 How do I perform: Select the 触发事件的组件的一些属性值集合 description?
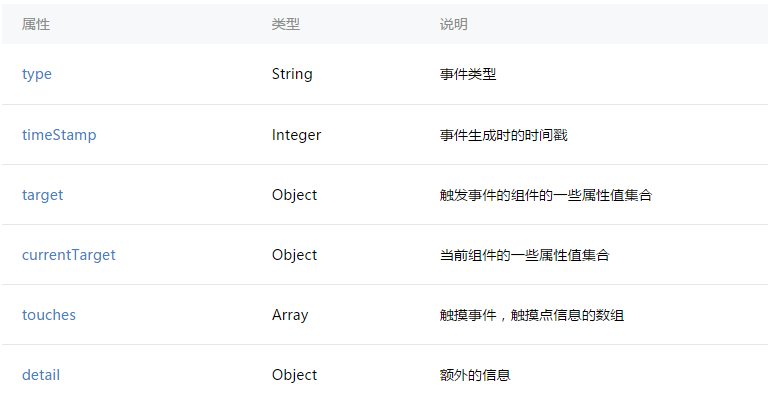coord(545,195)
